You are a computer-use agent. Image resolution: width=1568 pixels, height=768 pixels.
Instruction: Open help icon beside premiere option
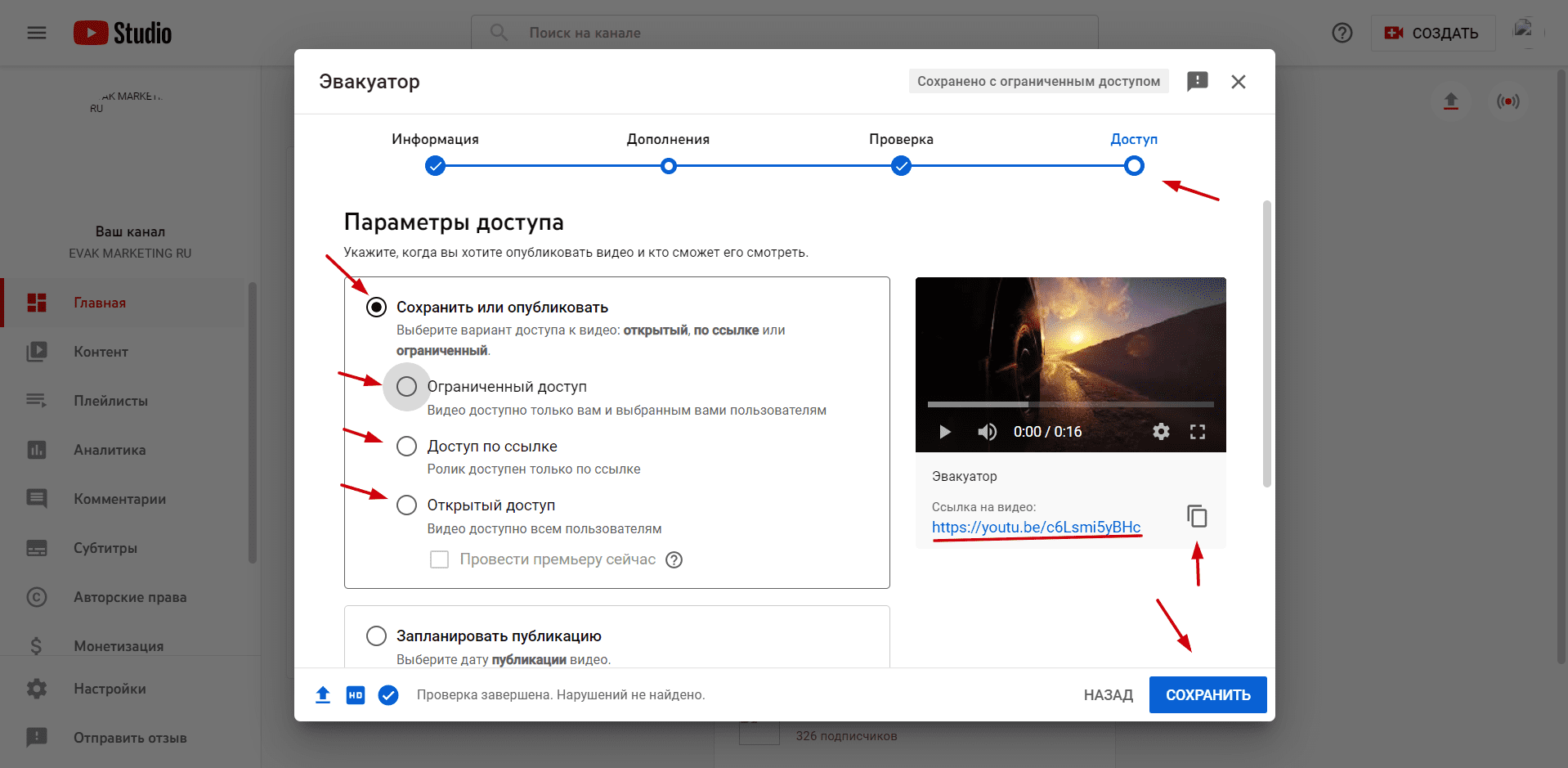pos(674,560)
